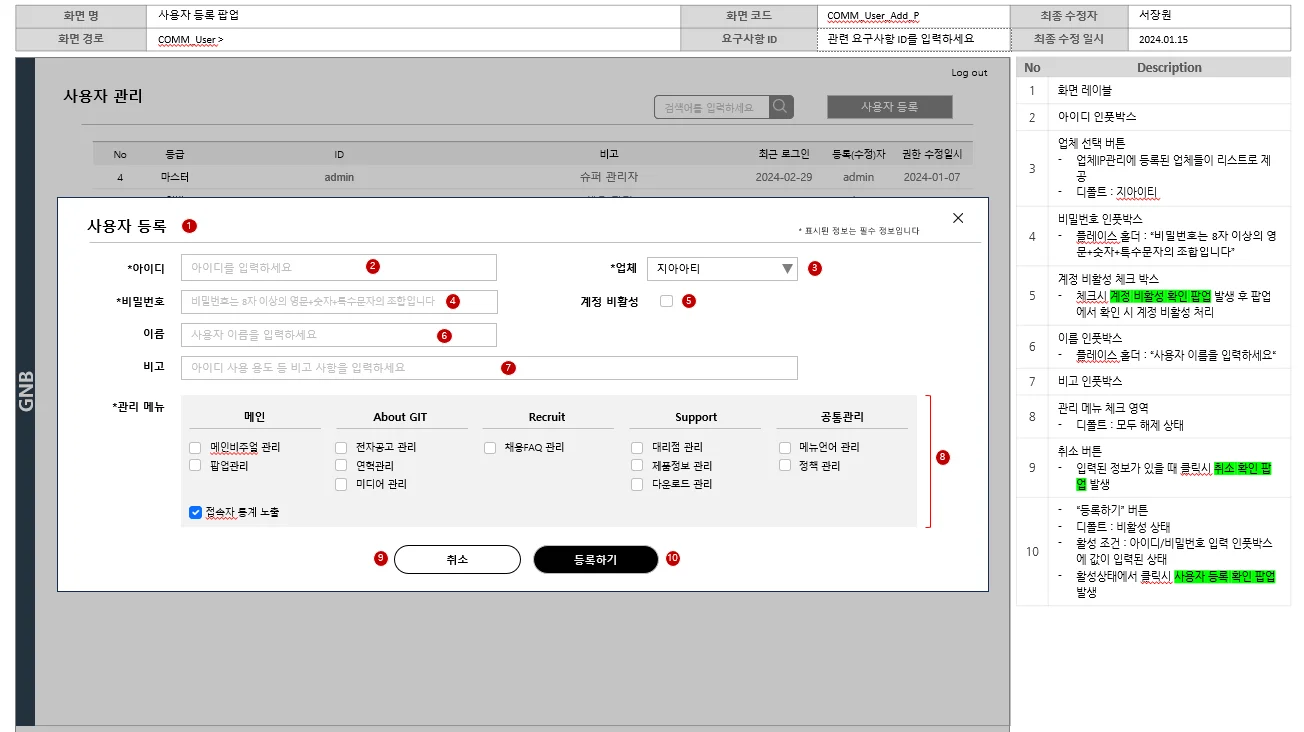1304x732 pixels.
Task: Check 정책 관리 checkbox
Action: point(785,465)
